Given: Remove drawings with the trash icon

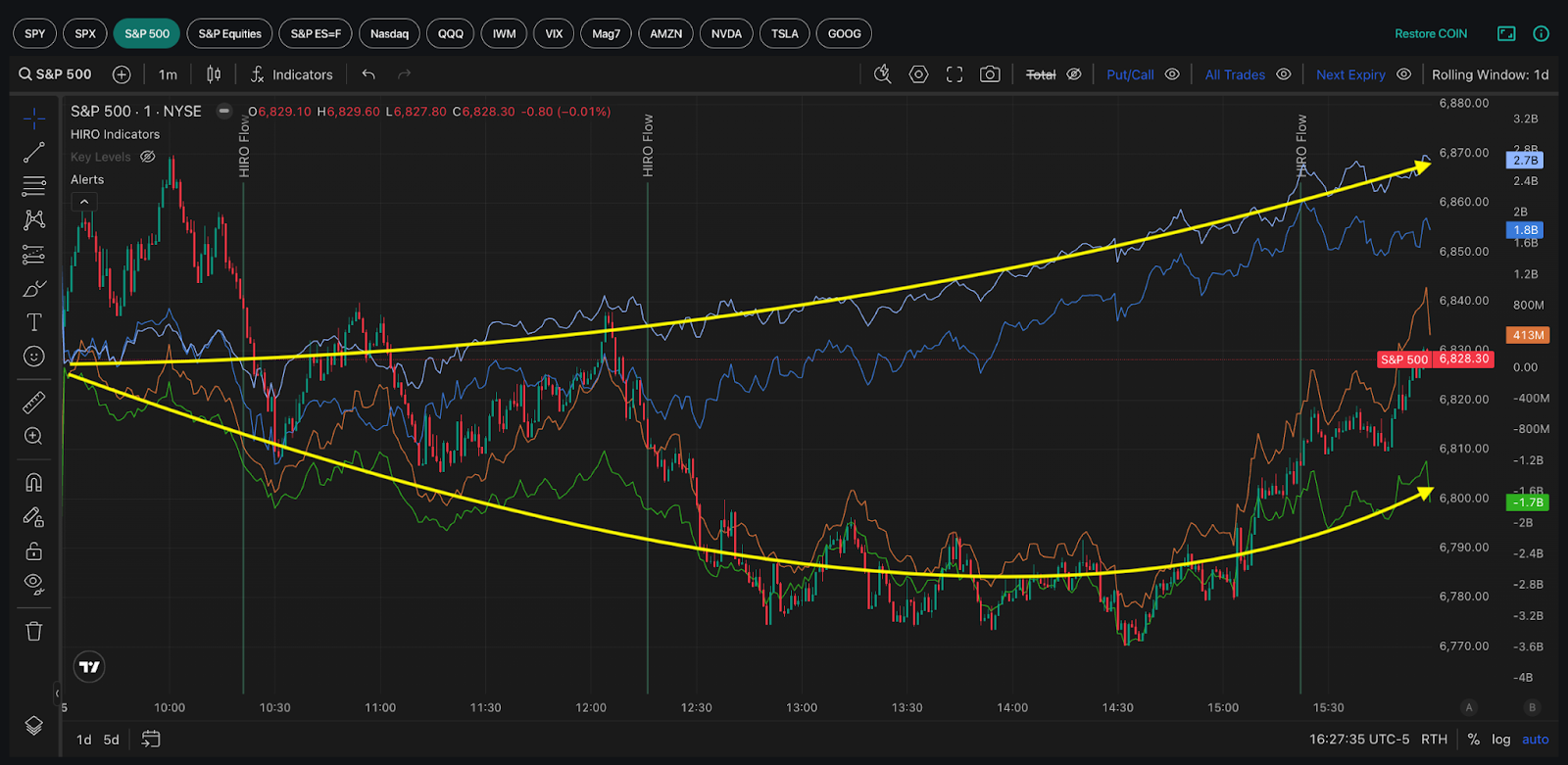Looking at the screenshot, I should click(34, 631).
